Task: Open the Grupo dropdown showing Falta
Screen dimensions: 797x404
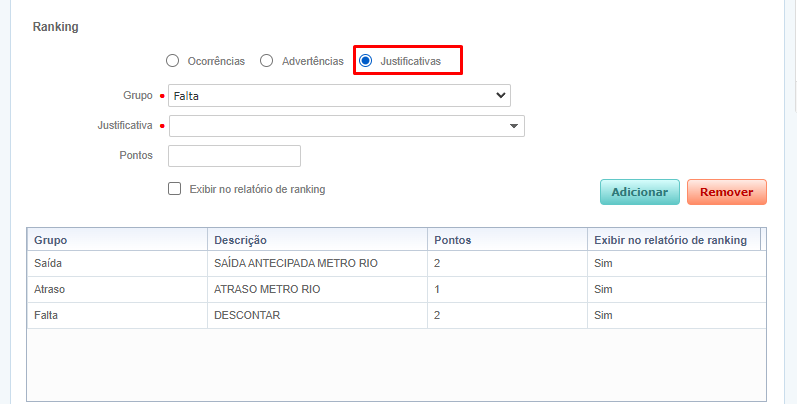Action: pyautogui.click(x=339, y=96)
